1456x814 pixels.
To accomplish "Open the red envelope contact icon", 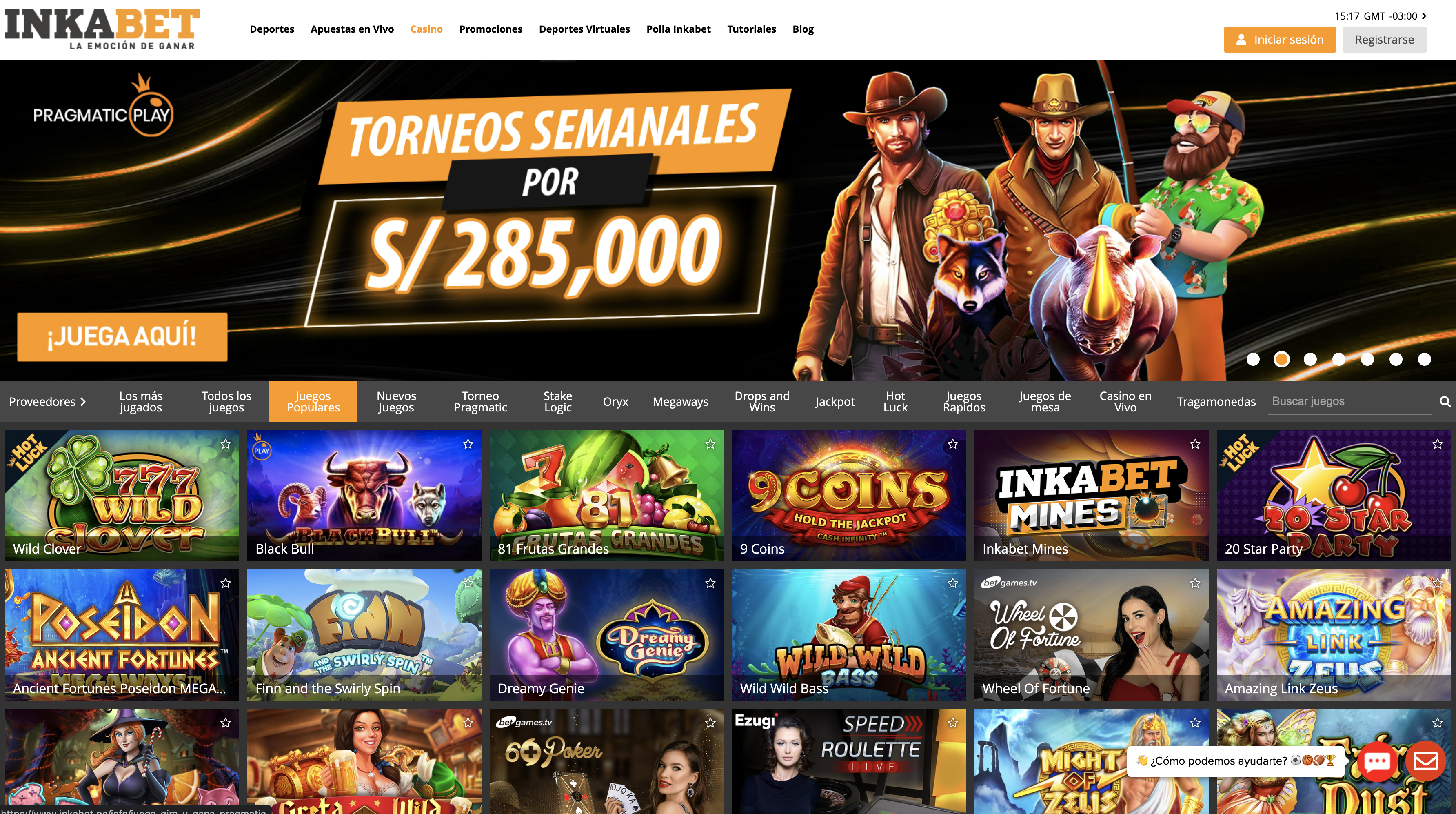I will [1425, 761].
